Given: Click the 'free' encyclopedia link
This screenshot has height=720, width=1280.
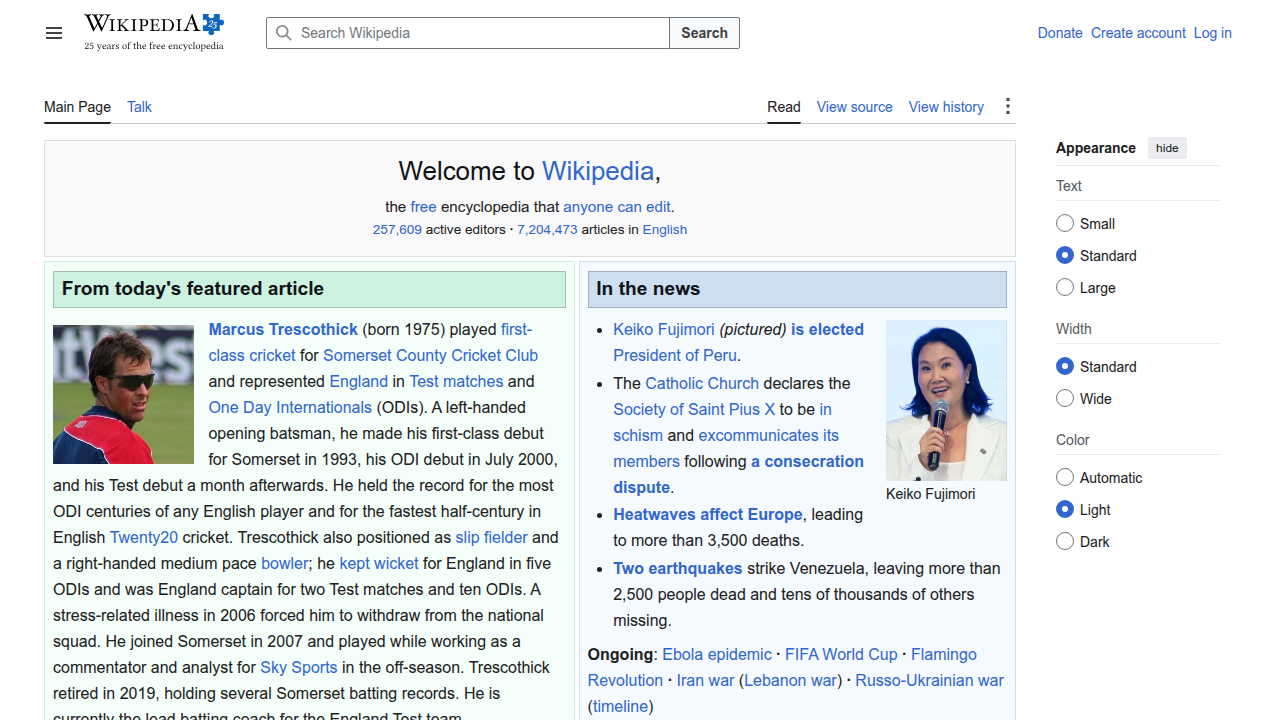Looking at the screenshot, I should point(423,207).
